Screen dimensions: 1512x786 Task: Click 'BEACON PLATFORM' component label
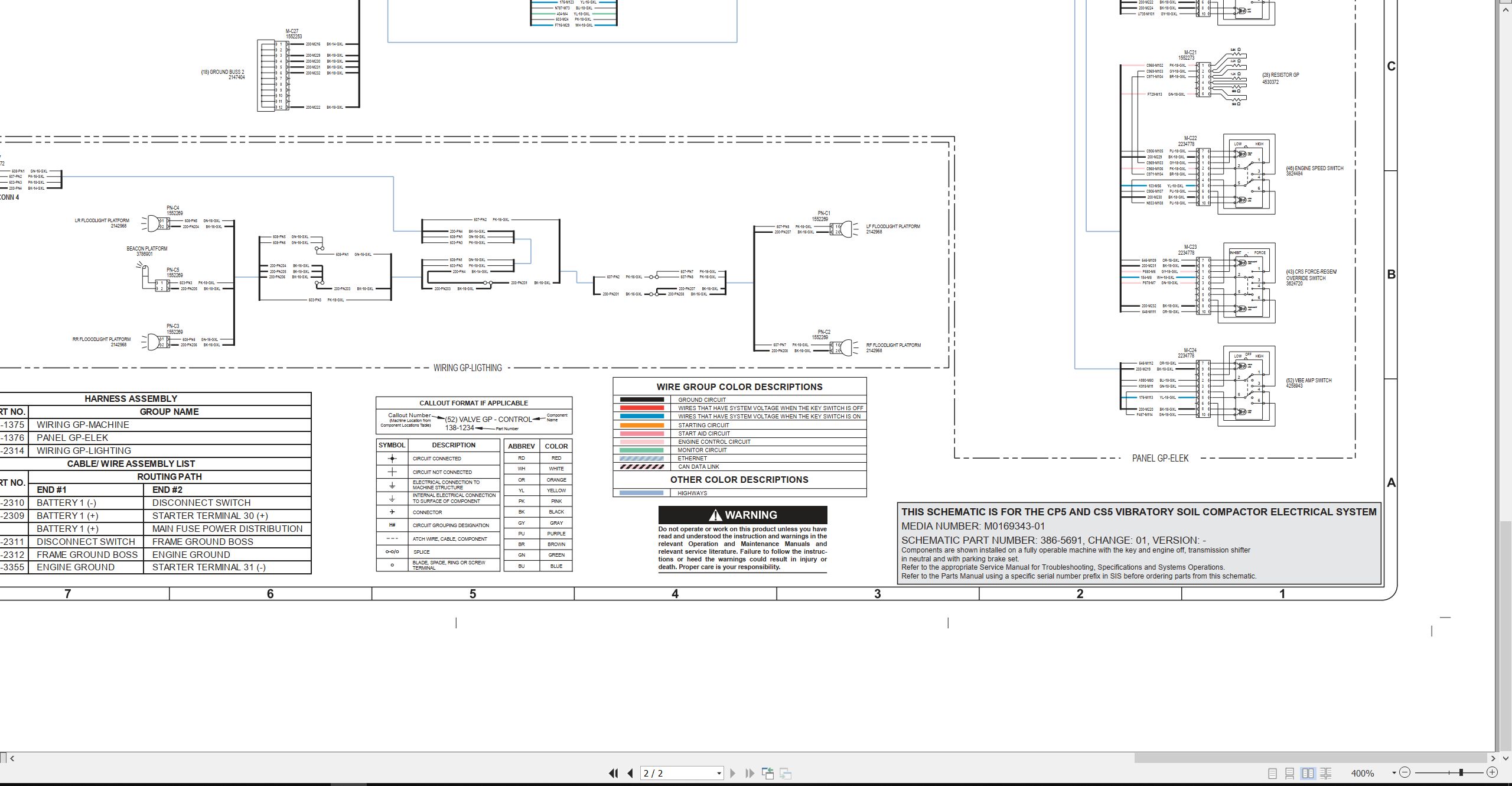[146, 249]
